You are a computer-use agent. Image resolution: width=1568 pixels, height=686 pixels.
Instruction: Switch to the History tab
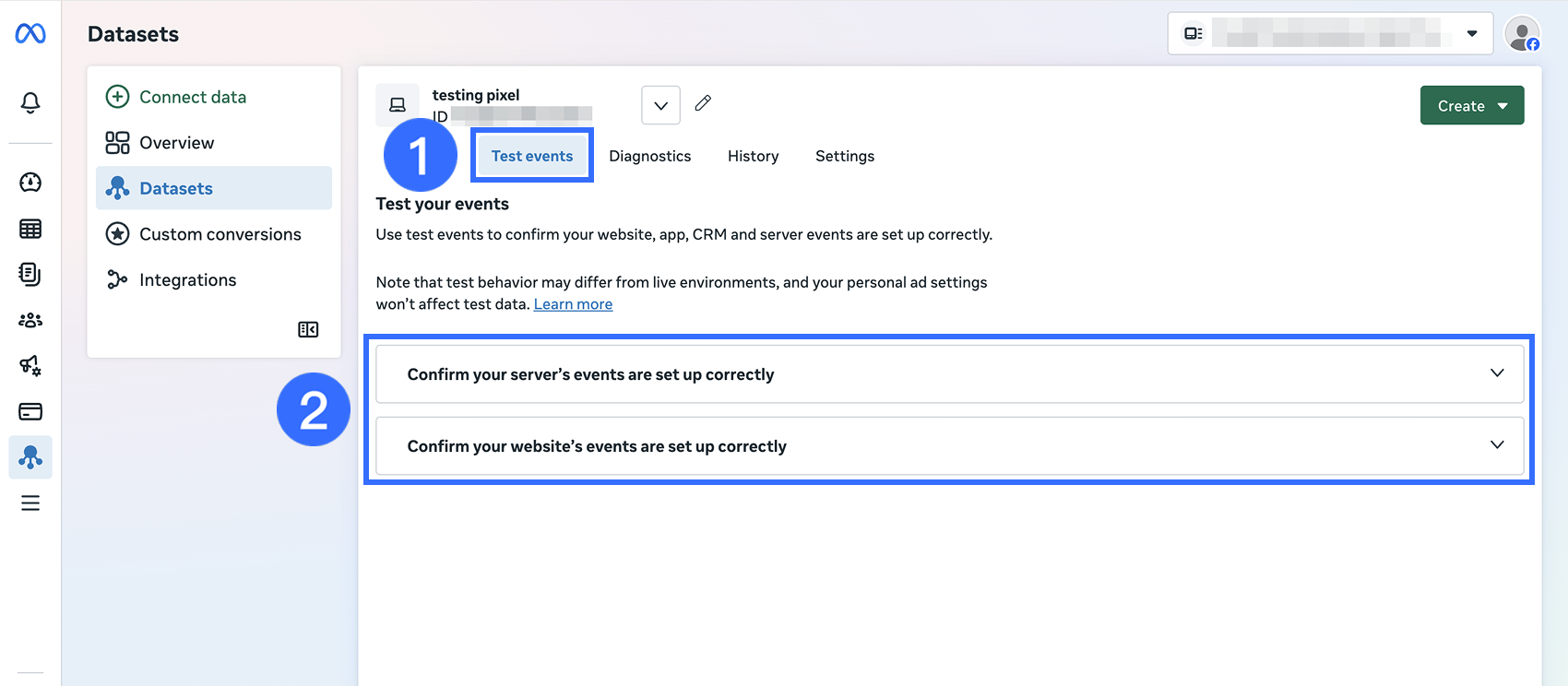(754, 156)
